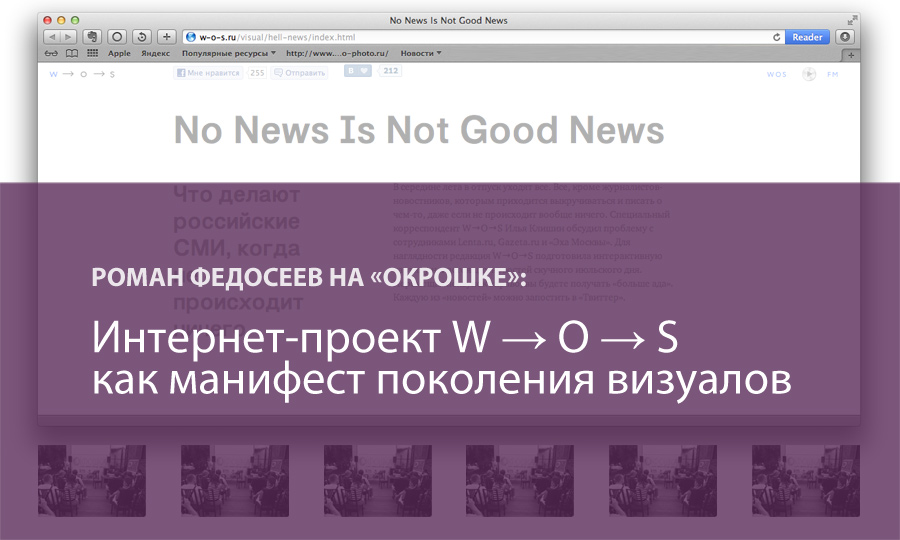
Task: Click the circle icon toolbar button
Action: click(117, 37)
